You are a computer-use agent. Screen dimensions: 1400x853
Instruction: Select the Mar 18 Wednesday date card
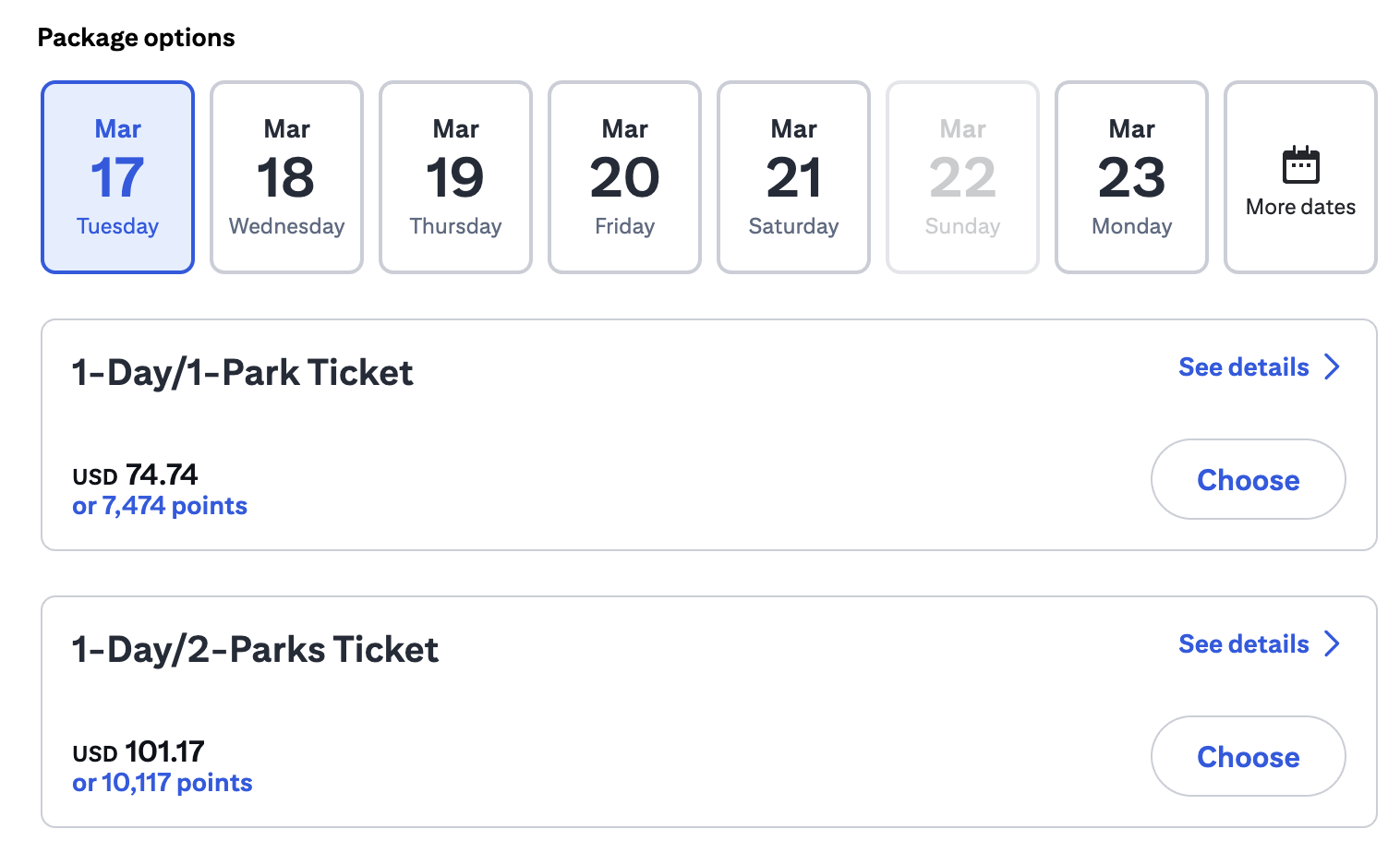click(286, 176)
